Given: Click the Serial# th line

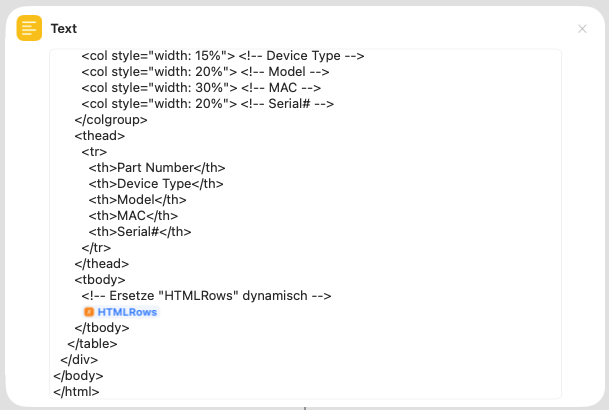Looking at the screenshot, I should tap(139, 232).
